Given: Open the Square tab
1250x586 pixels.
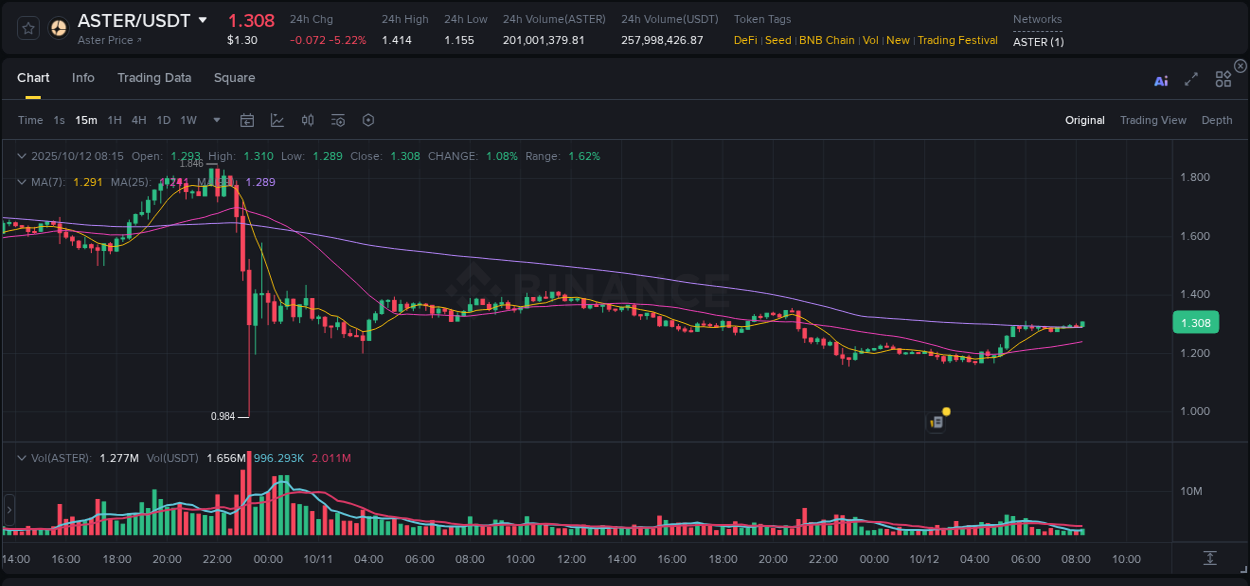Looking at the screenshot, I should click(234, 77).
